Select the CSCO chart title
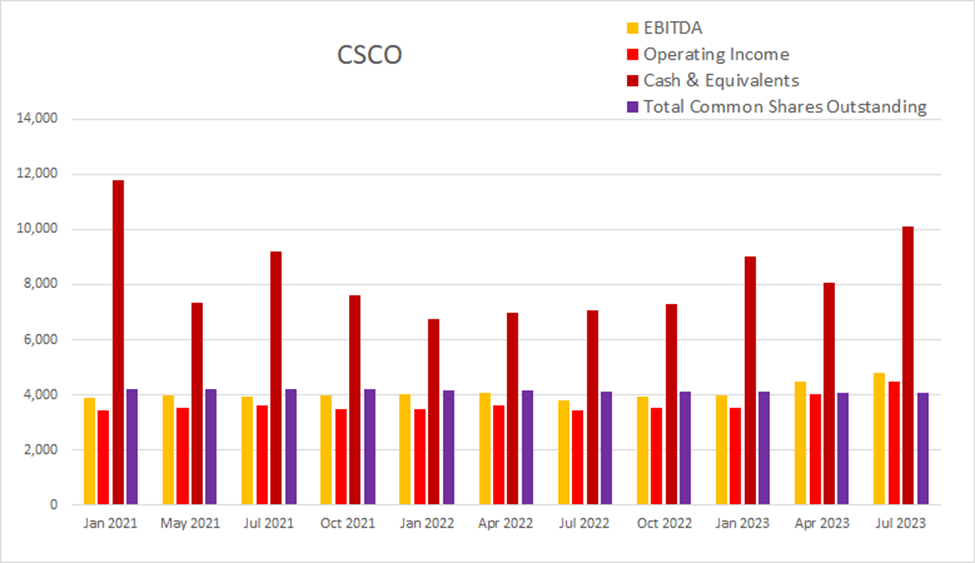Screen dimensions: 975x563 click(x=369, y=55)
